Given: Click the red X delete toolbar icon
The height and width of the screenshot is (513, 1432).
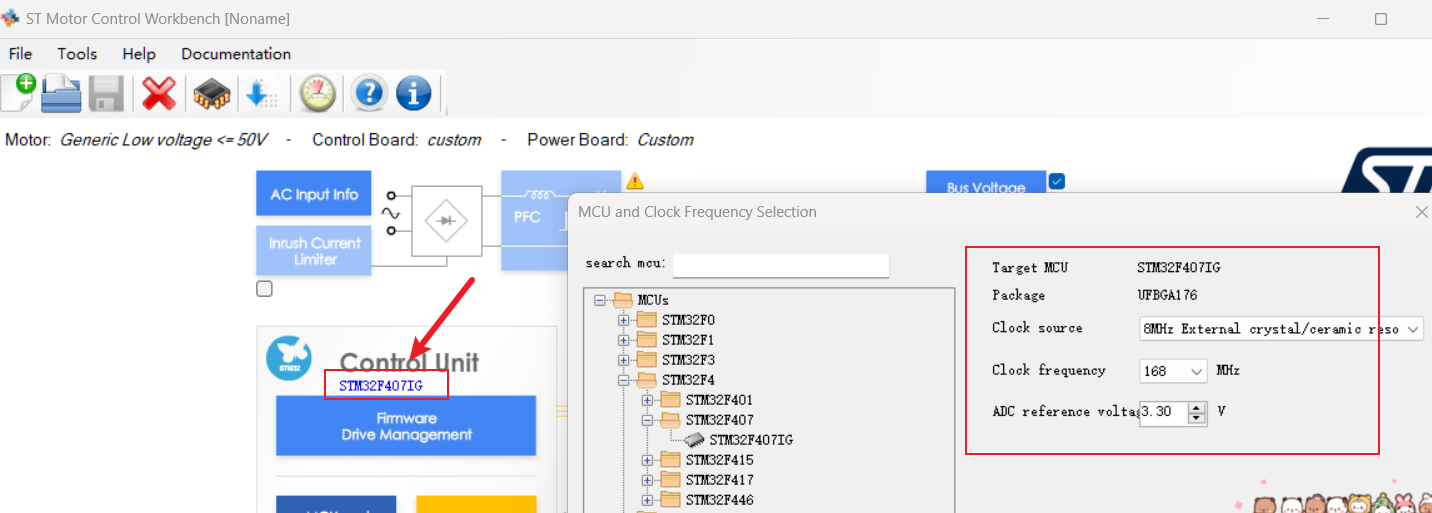Looking at the screenshot, I should [x=159, y=94].
